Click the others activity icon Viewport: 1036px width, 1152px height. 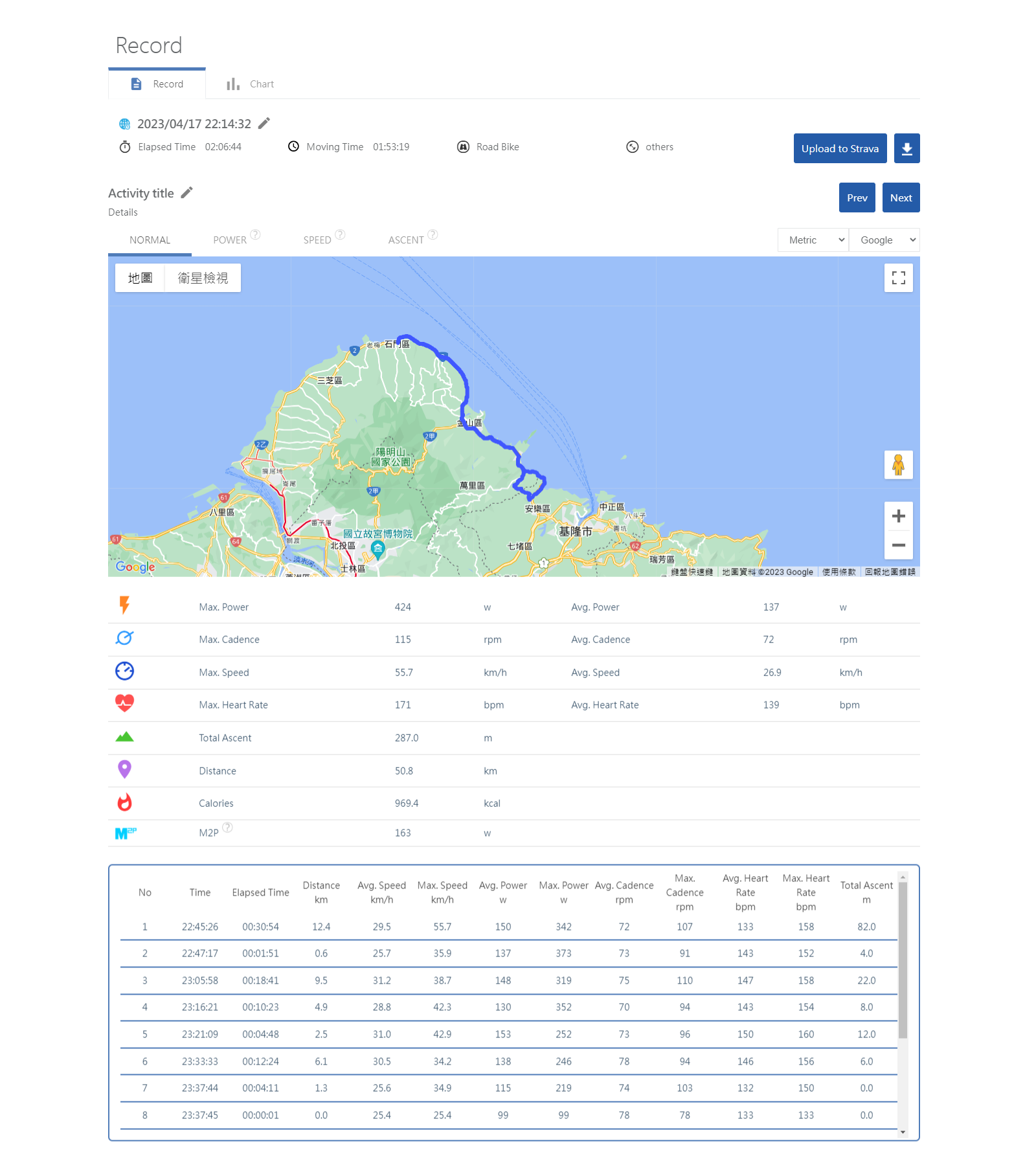tap(633, 147)
